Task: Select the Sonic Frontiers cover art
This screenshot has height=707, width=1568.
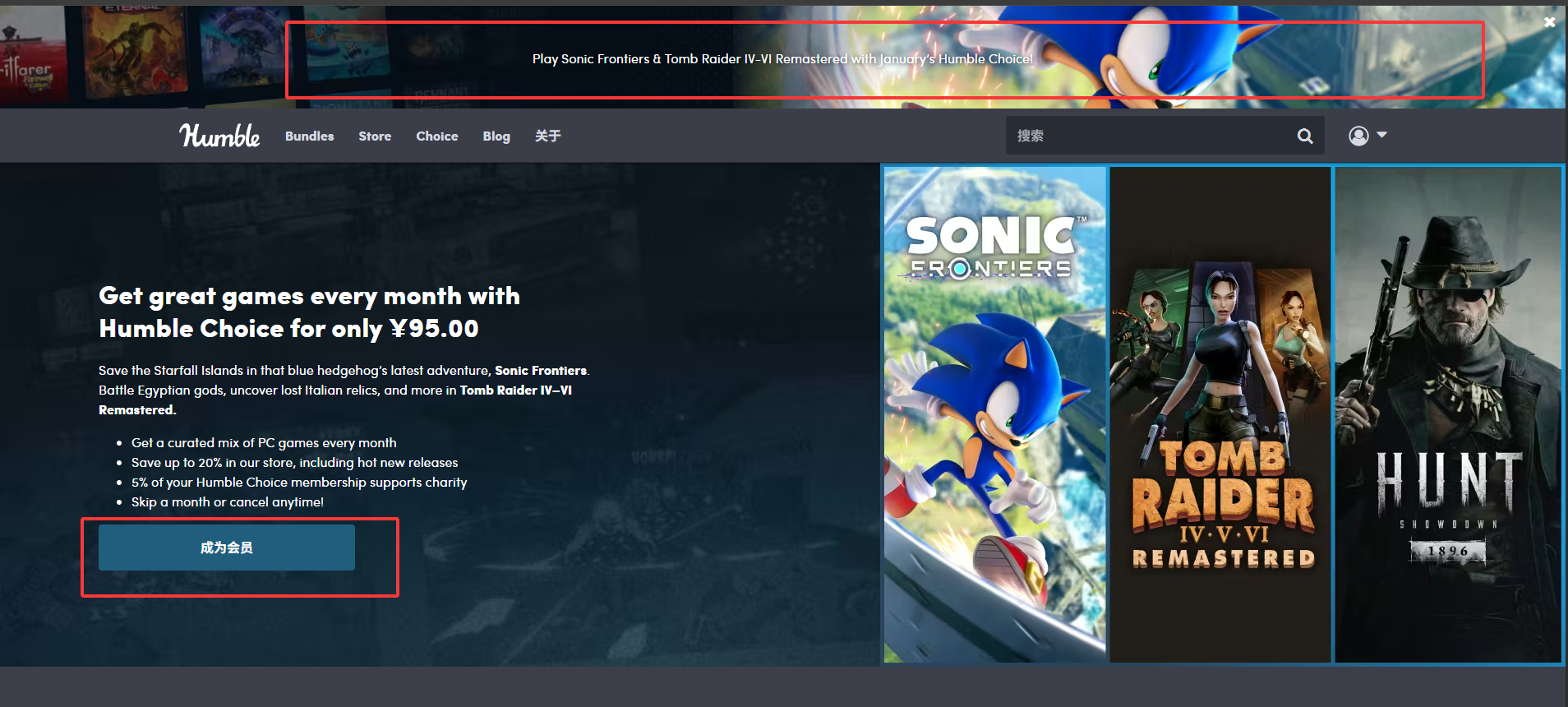Action: click(994, 414)
